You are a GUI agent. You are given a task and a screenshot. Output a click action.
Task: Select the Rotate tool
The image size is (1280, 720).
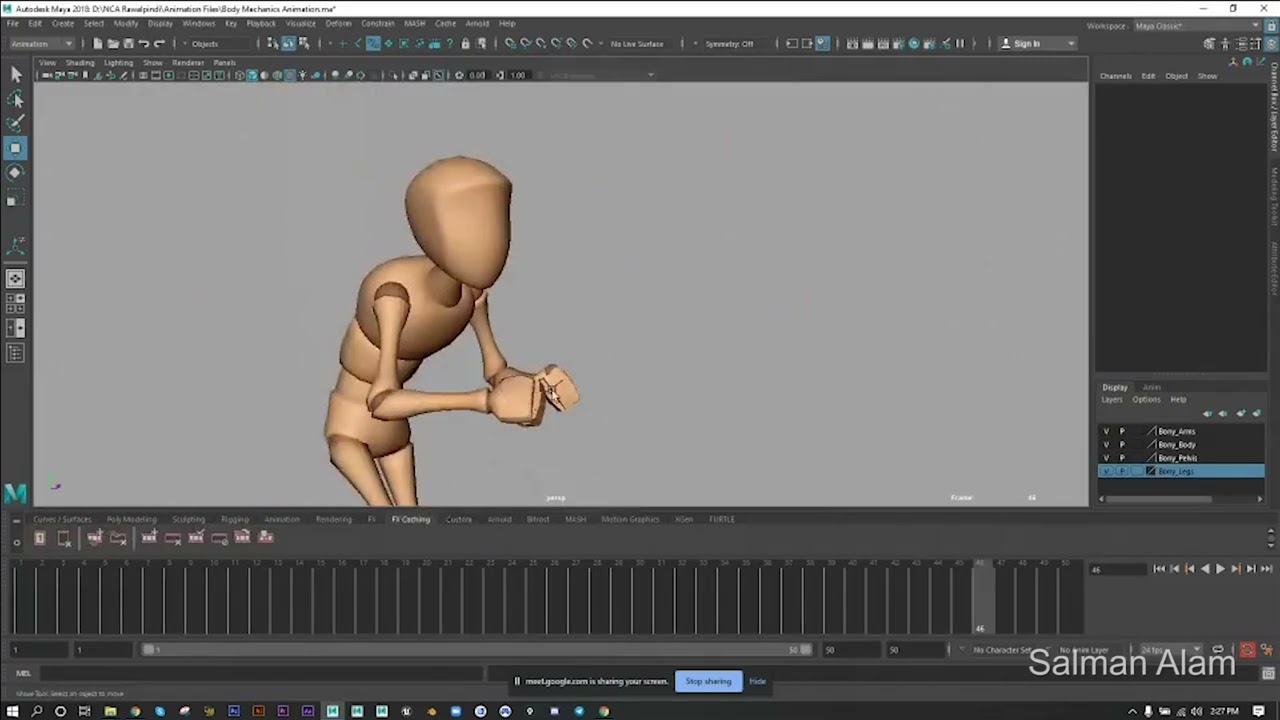[15, 172]
